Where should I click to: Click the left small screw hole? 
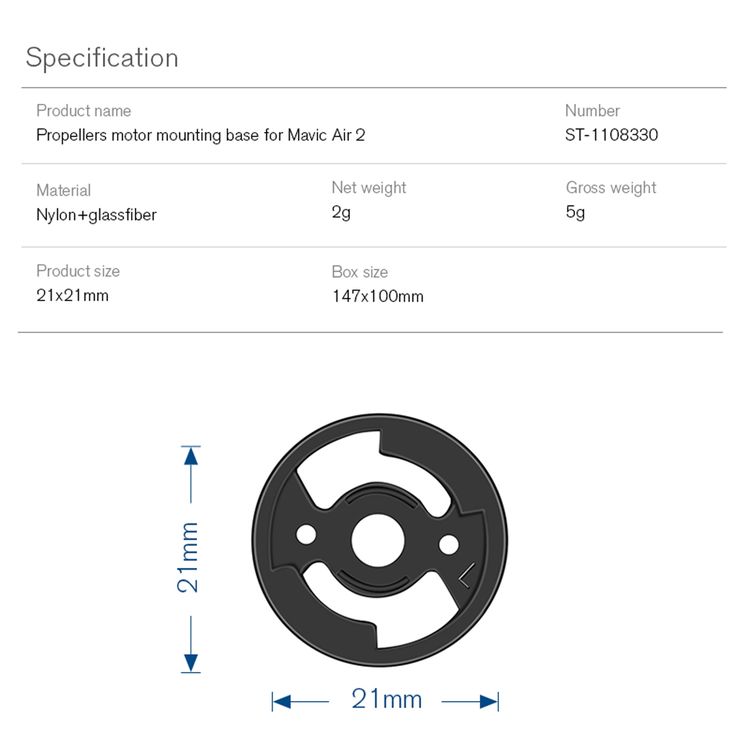[306, 534]
